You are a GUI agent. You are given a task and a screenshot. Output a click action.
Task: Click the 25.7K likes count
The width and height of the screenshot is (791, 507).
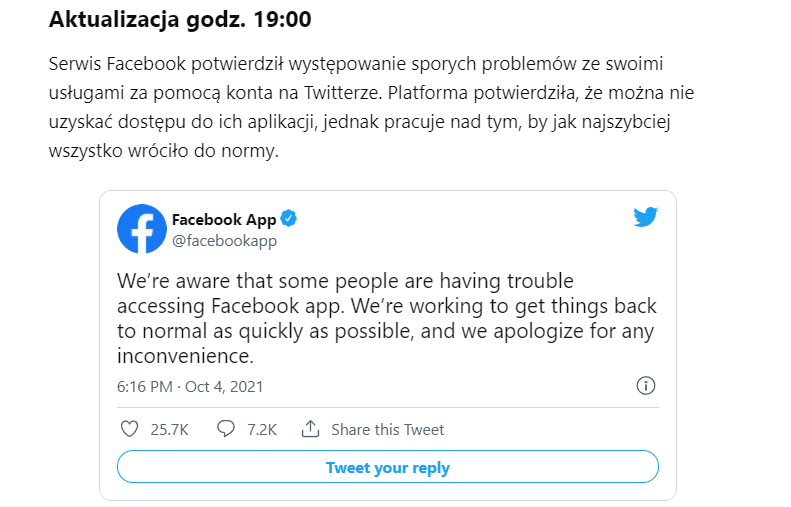[170, 430]
